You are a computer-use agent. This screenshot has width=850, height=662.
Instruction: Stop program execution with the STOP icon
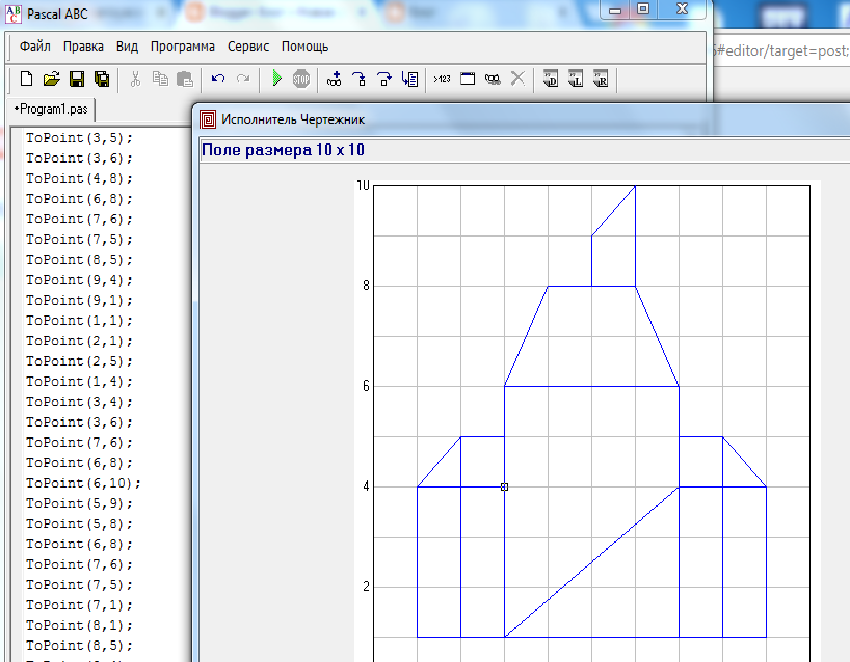[301, 79]
